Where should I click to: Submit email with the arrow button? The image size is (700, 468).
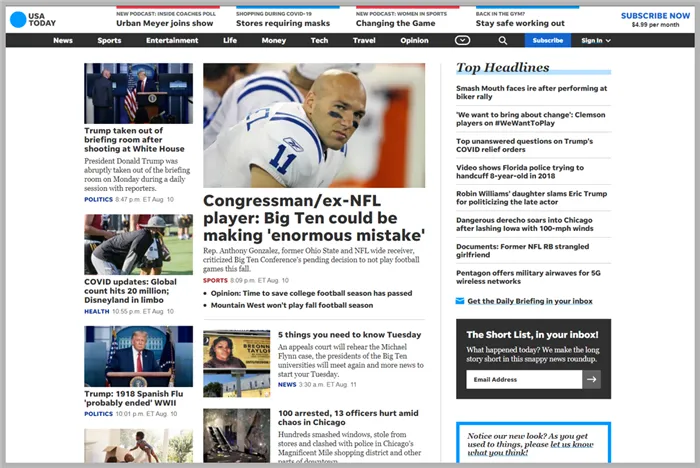click(x=592, y=380)
